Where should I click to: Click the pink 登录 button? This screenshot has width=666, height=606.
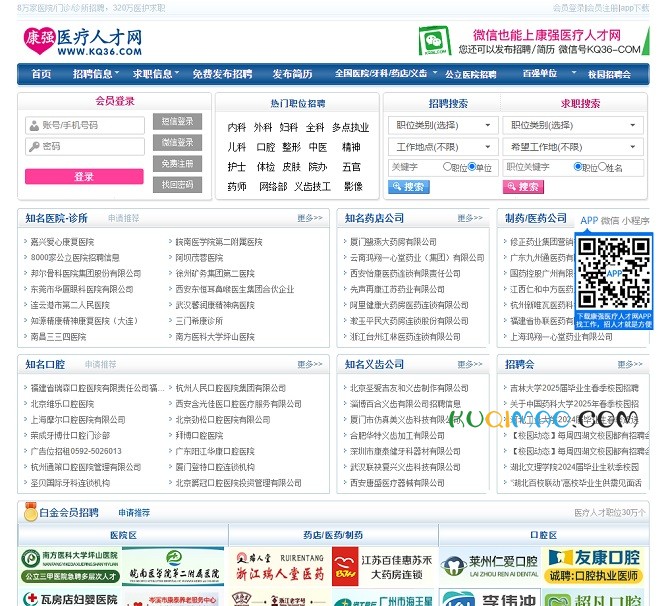pos(84,176)
